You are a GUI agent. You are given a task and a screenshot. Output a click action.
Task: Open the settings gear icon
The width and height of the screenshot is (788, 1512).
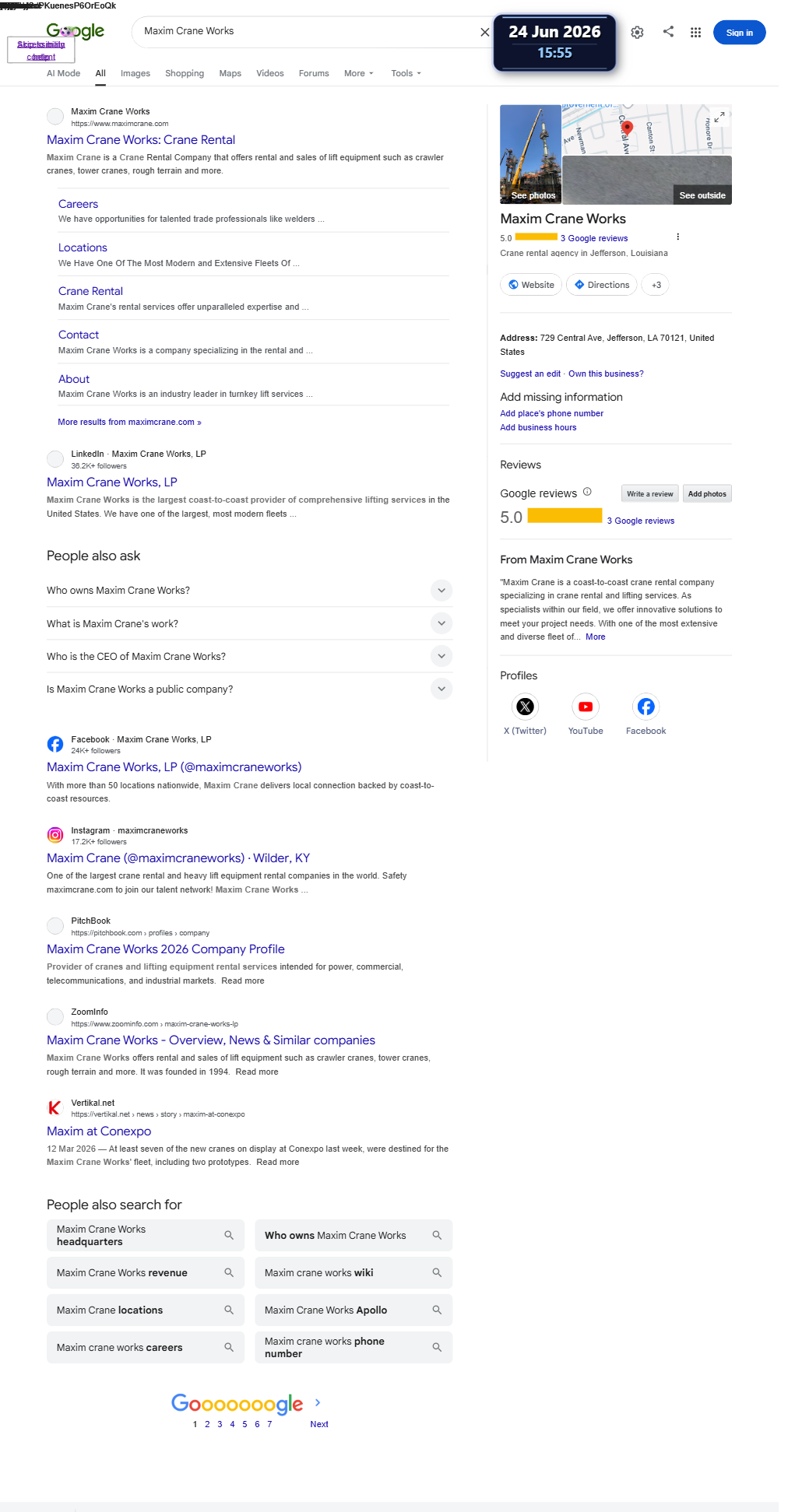pos(637,32)
